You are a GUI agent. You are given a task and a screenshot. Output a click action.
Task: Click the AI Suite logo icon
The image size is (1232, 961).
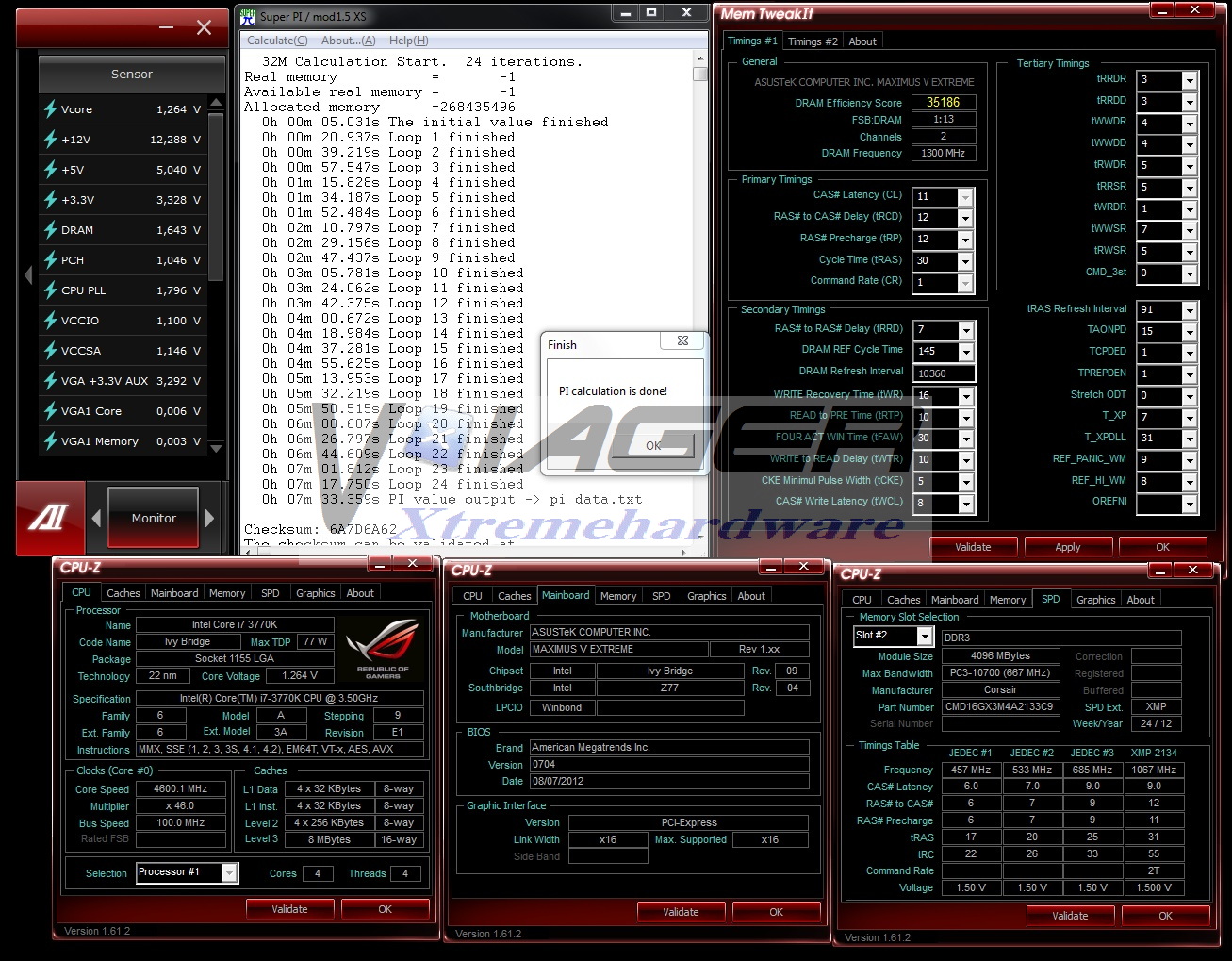coord(48,517)
